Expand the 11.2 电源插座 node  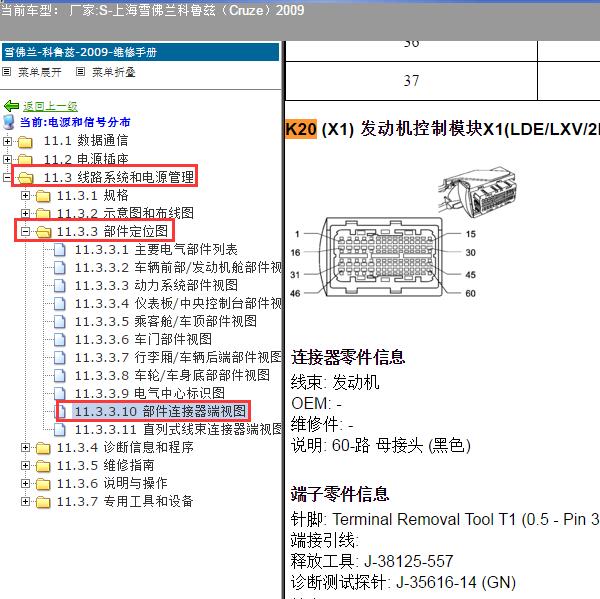pyautogui.click(x=7, y=159)
